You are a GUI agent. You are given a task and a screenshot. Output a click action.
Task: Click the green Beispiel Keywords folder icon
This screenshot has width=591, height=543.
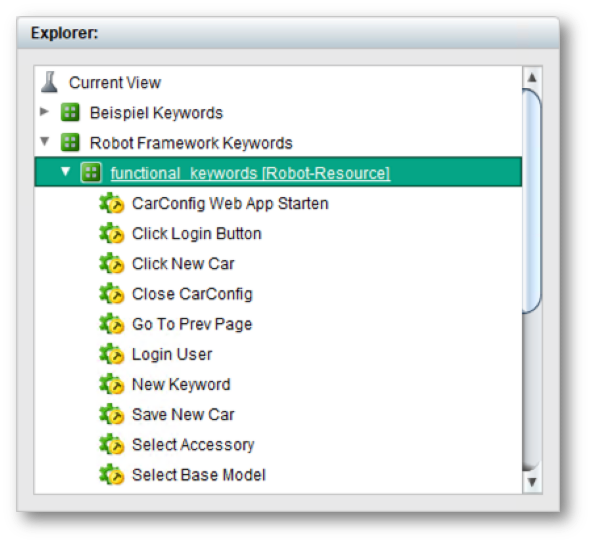tap(70, 112)
